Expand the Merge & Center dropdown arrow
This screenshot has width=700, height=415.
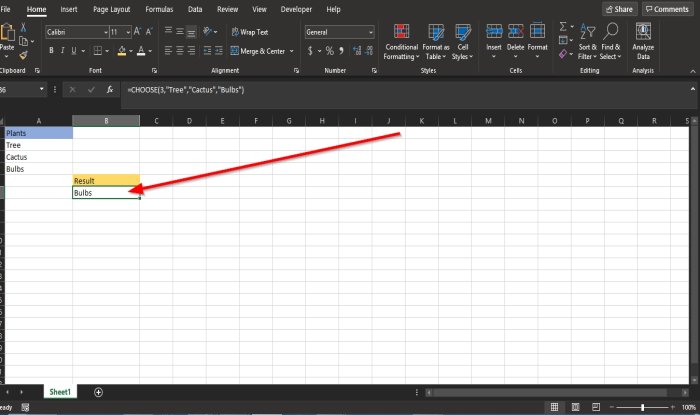pyautogui.click(x=292, y=51)
